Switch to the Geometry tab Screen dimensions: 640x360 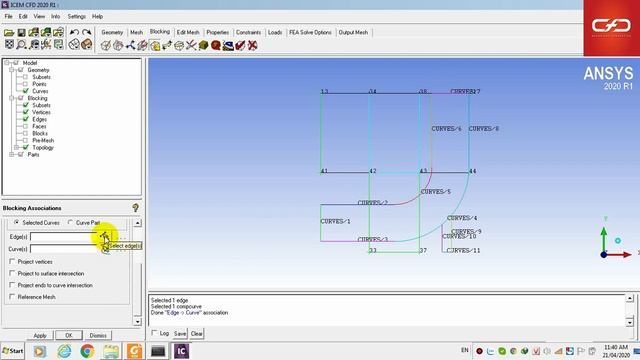(112, 32)
